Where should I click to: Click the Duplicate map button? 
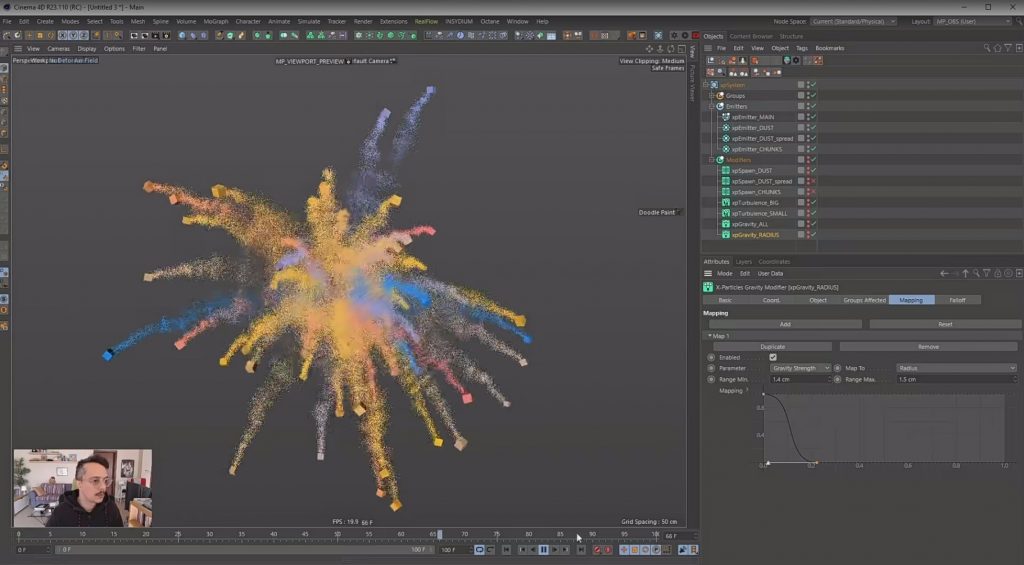773,347
